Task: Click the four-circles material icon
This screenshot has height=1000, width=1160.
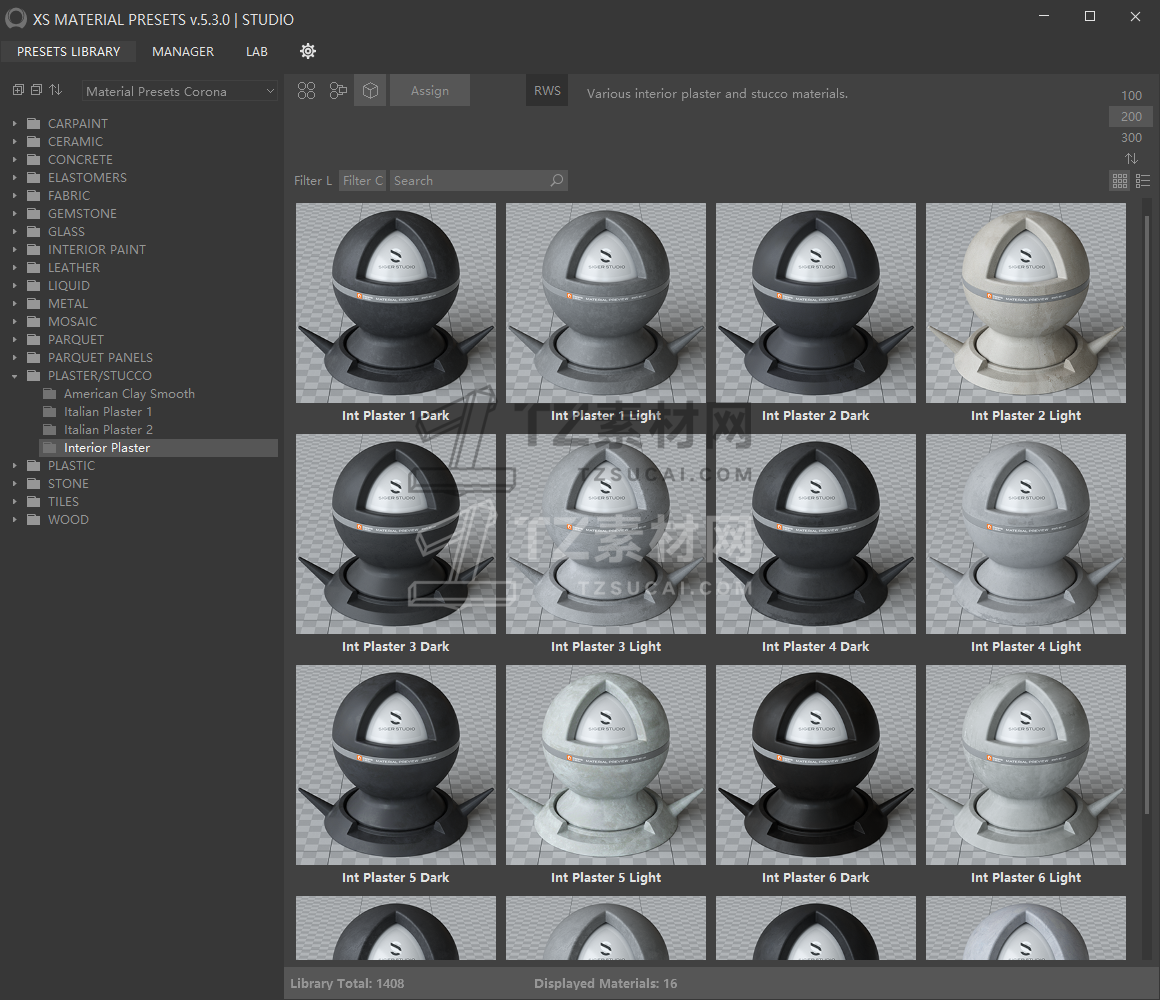Action: pos(307,91)
